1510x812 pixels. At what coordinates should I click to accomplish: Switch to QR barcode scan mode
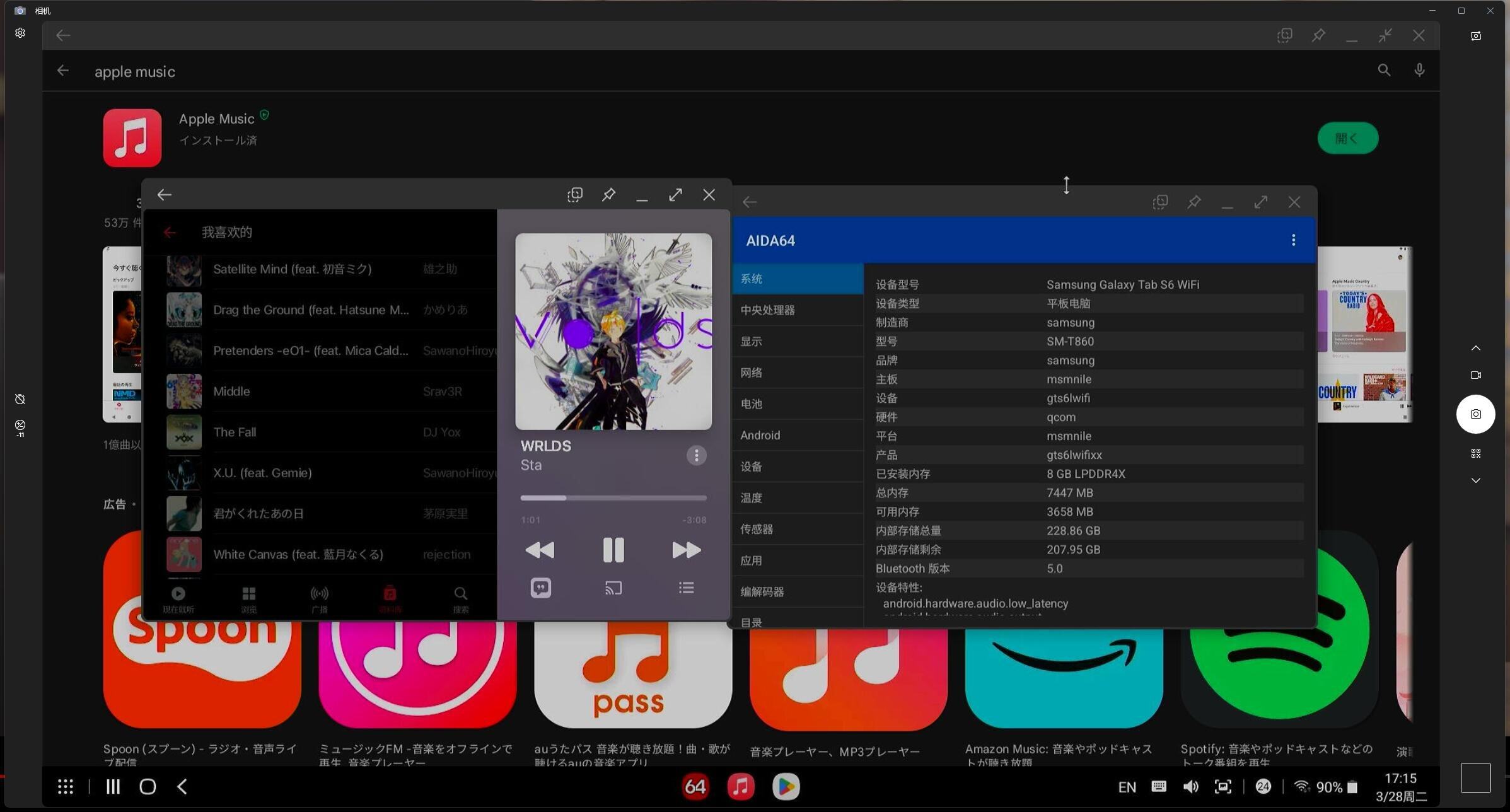pos(1475,453)
